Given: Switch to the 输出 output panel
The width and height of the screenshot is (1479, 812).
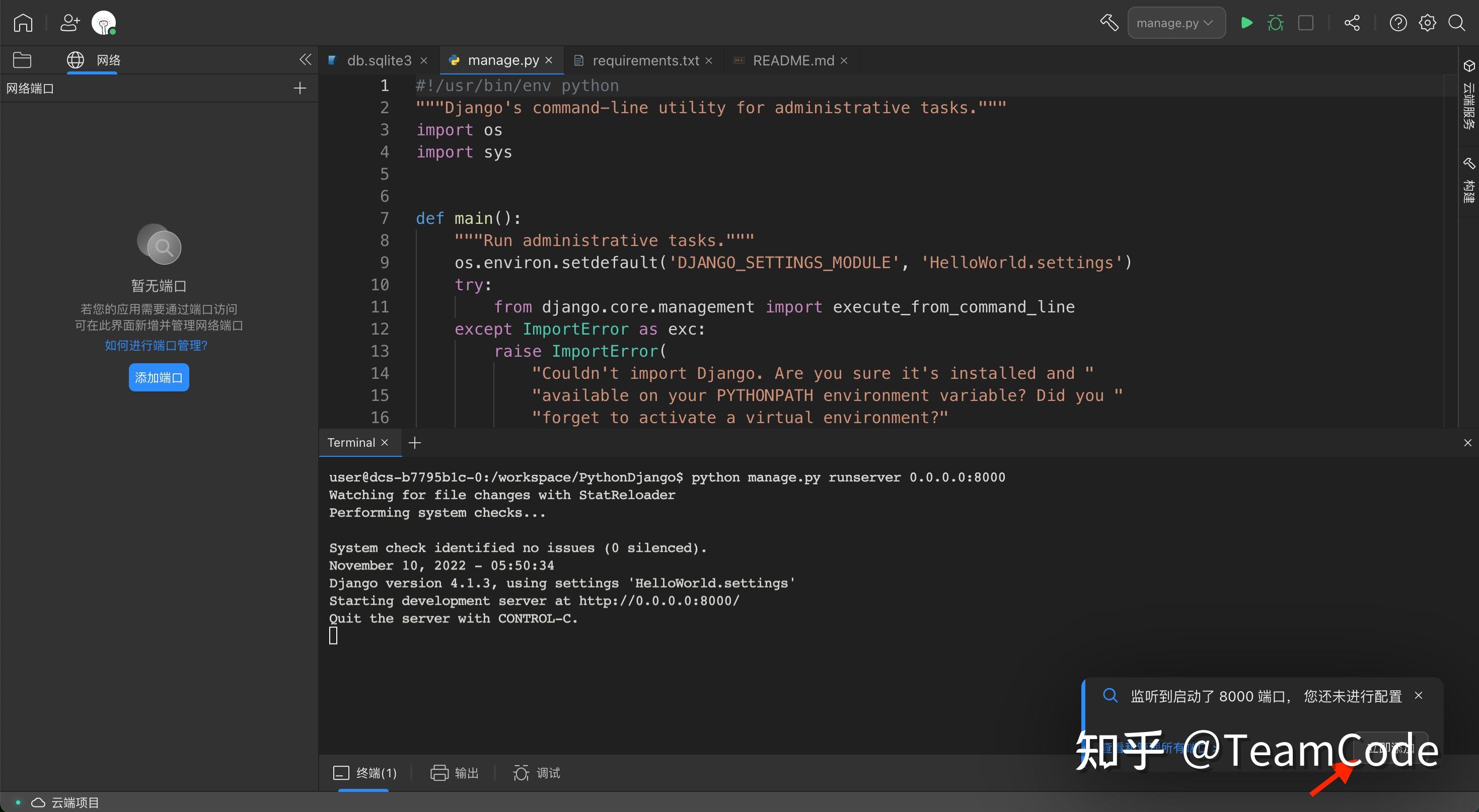Looking at the screenshot, I should coord(455,773).
